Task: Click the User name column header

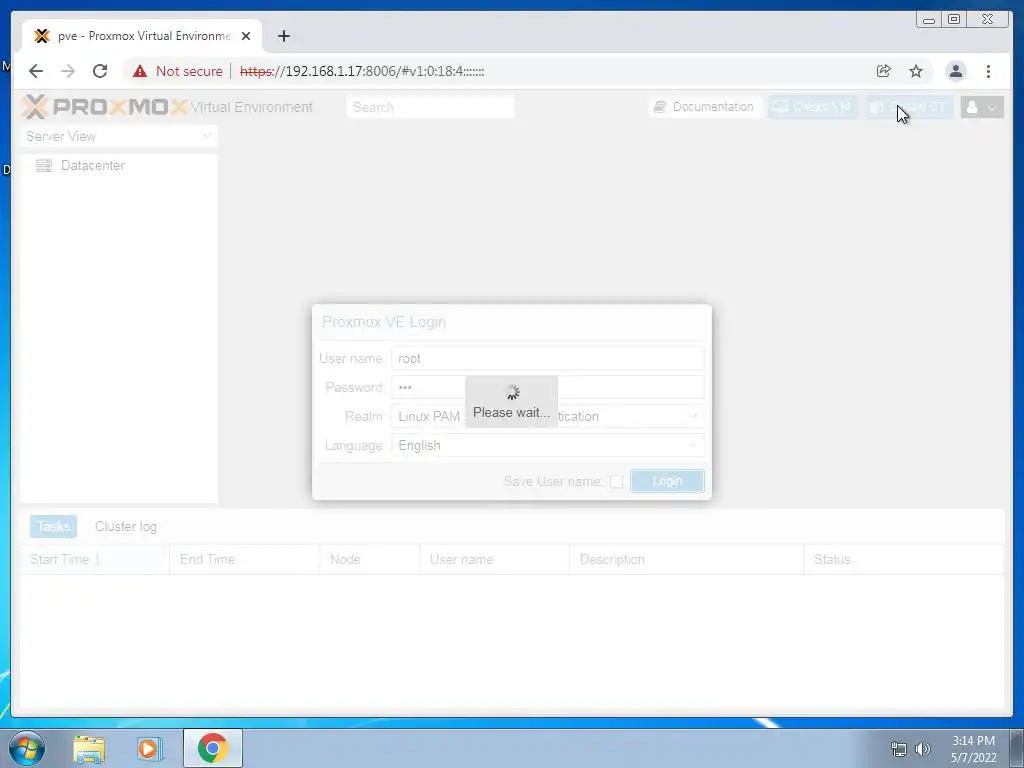Action: [x=494, y=560]
